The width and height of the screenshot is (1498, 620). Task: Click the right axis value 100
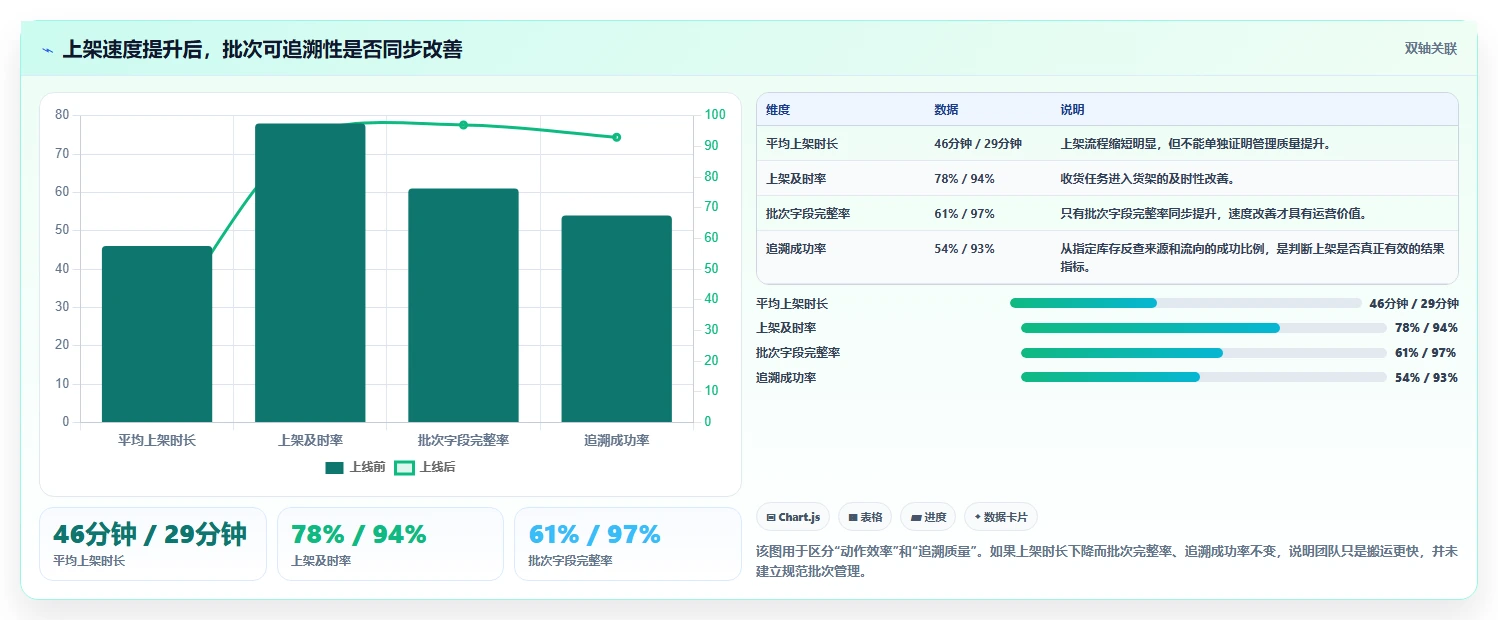714,115
